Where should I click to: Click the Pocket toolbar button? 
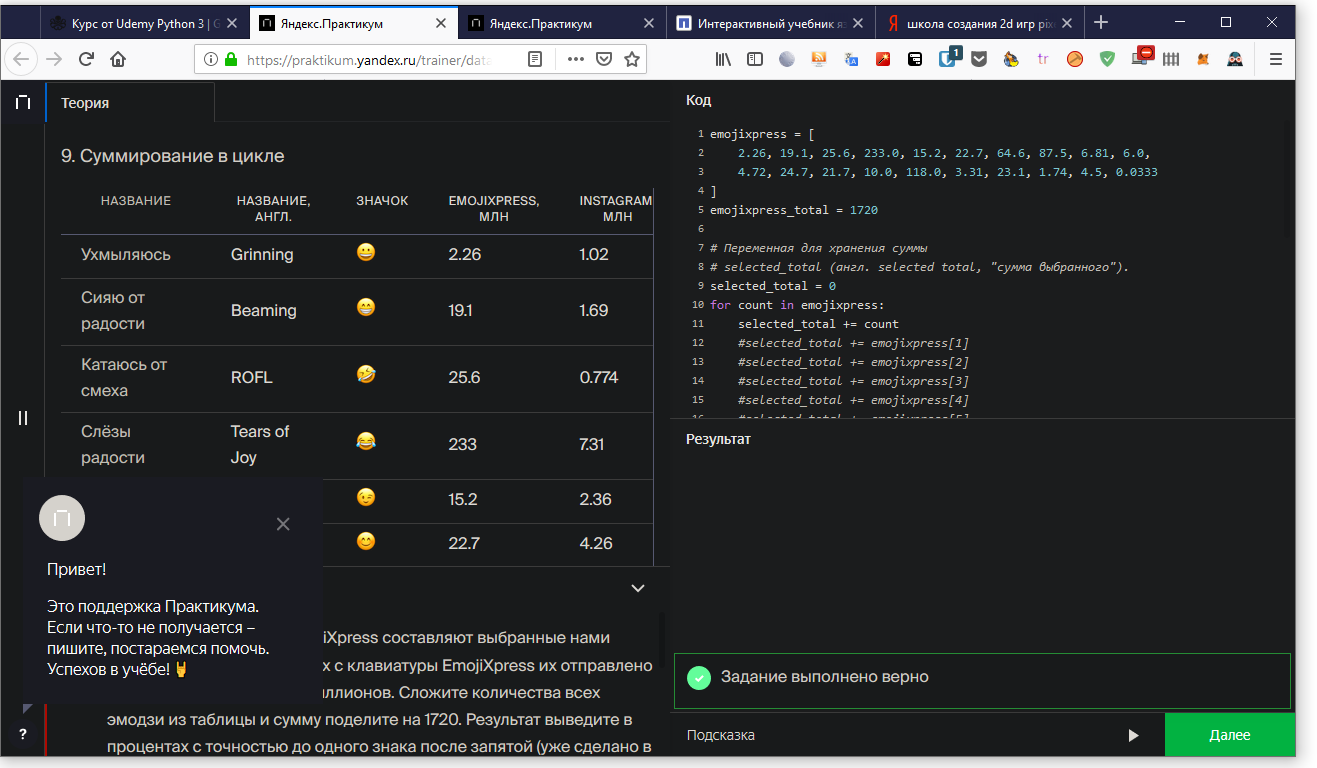[x=979, y=59]
